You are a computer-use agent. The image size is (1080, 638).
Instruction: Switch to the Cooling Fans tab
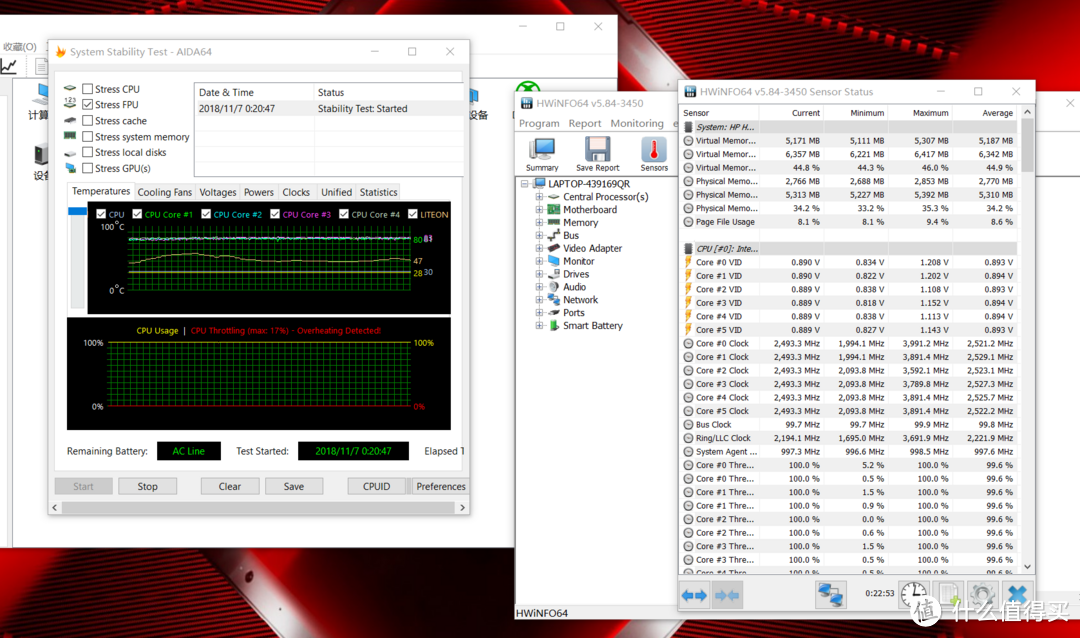(x=165, y=192)
